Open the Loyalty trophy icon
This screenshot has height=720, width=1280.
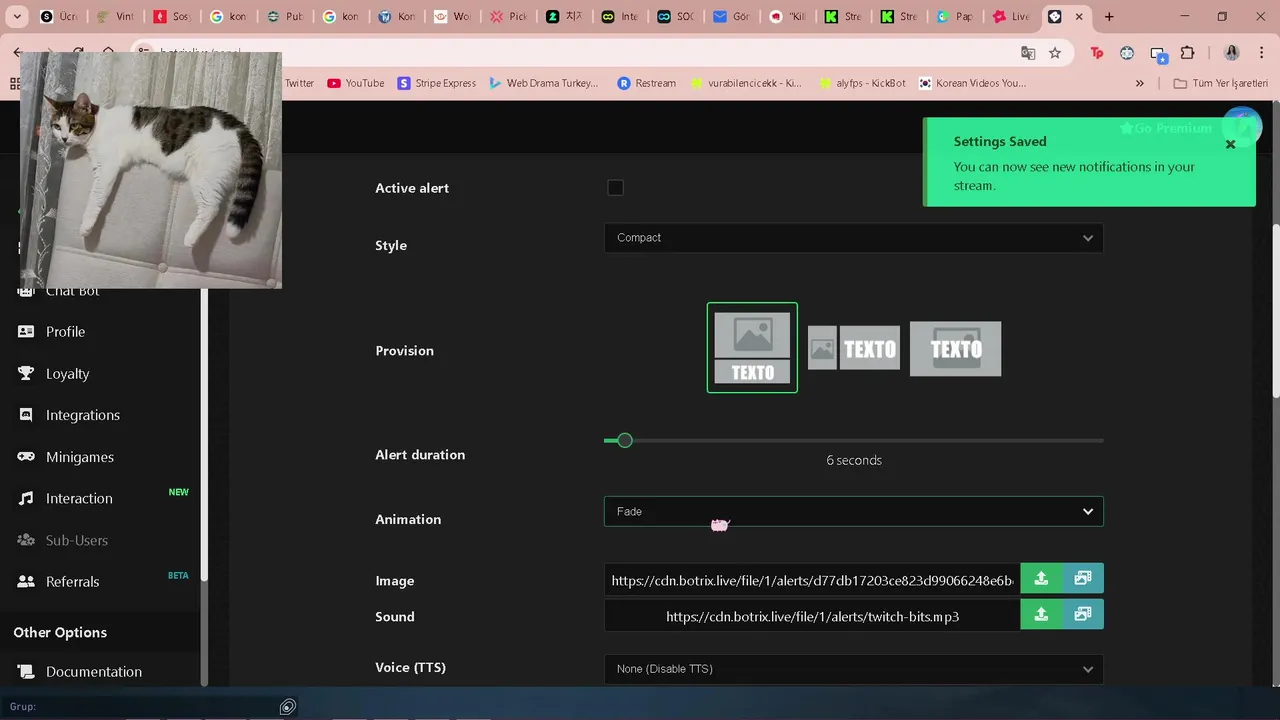(26, 373)
